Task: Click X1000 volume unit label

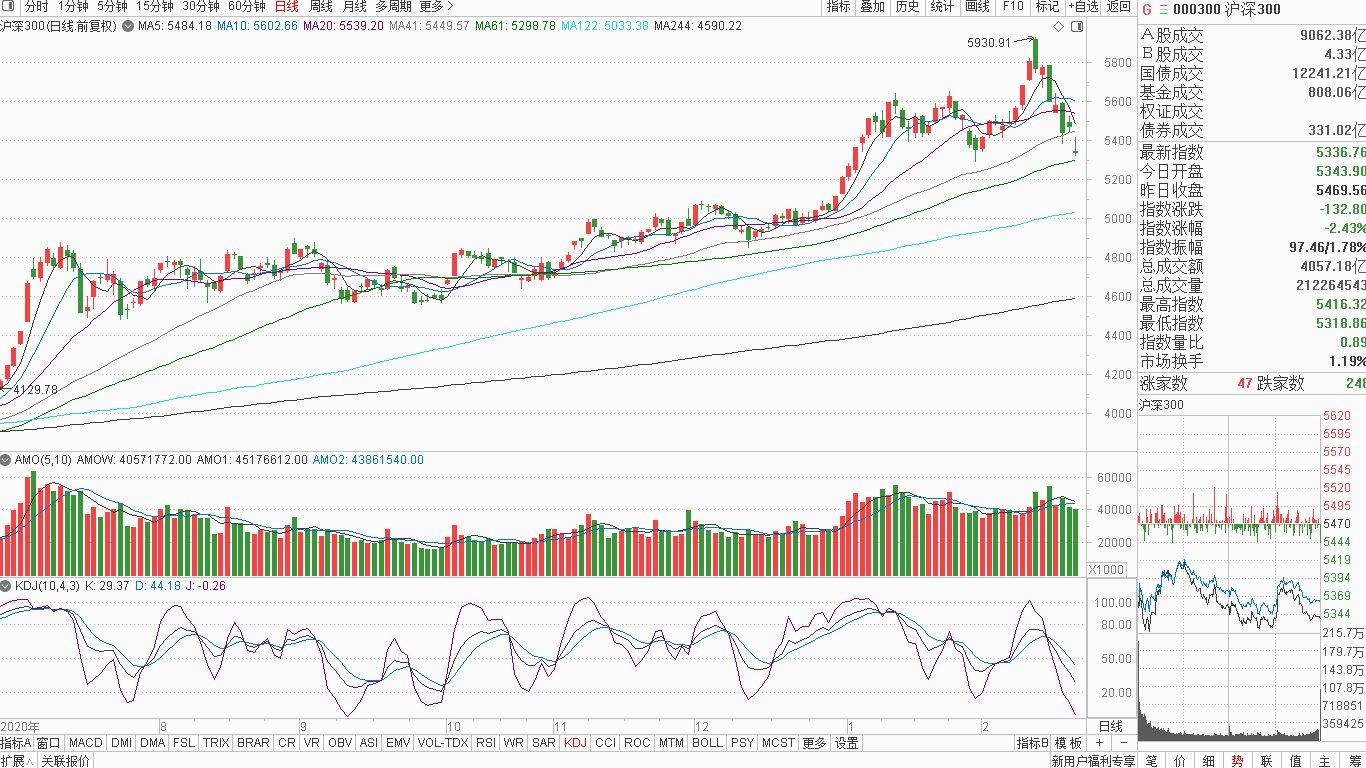Action: (x=1105, y=569)
